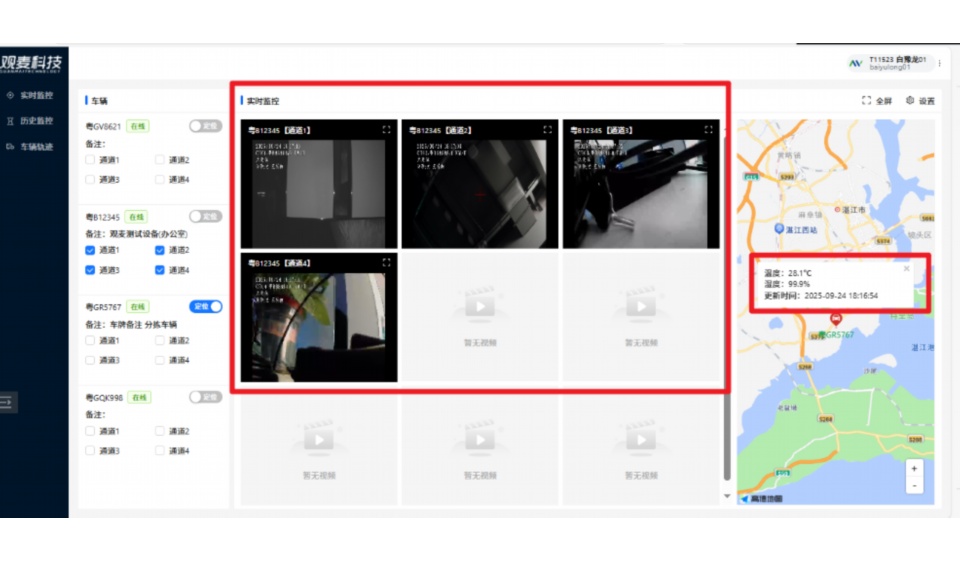
Task: Click the 全屏 fullscreen button
Action: 876,101
